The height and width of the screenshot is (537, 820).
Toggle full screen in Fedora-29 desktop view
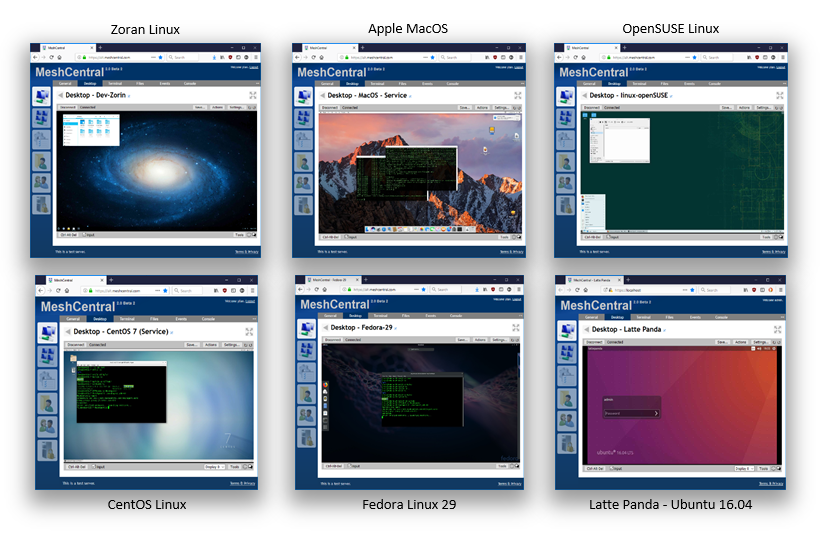coord(516,327)
